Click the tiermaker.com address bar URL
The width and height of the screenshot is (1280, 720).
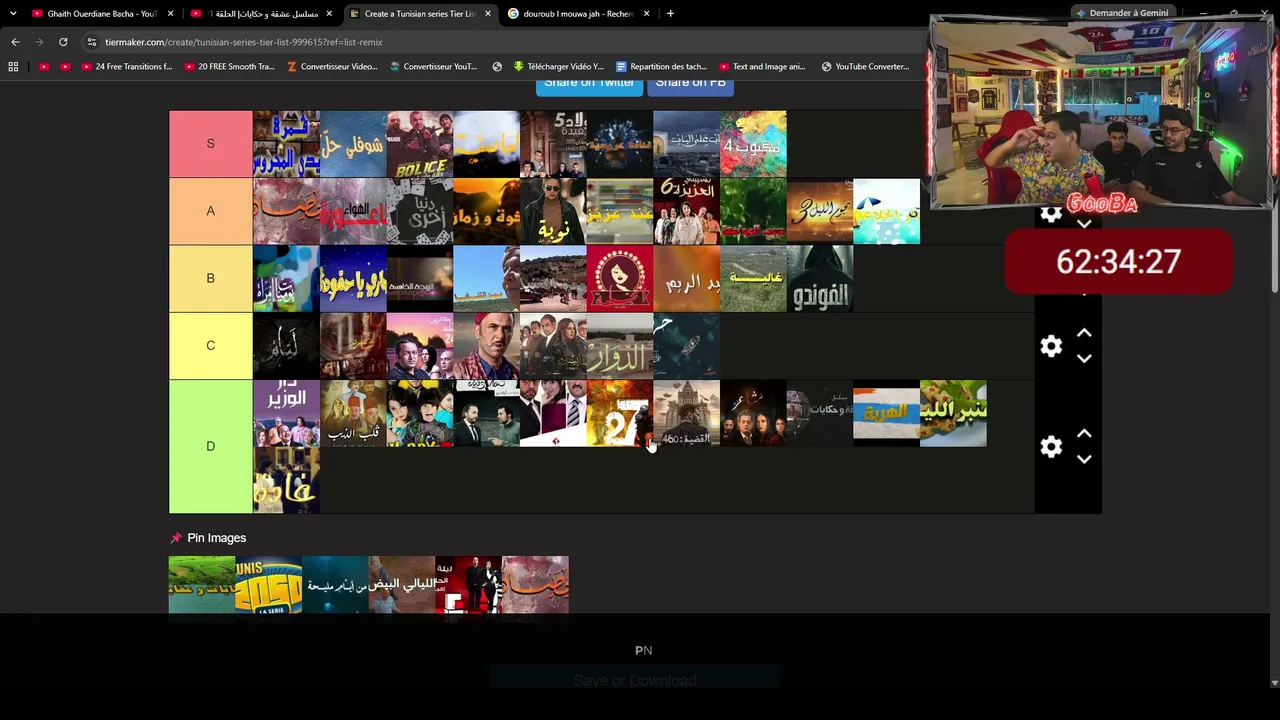tap(244, 42)
